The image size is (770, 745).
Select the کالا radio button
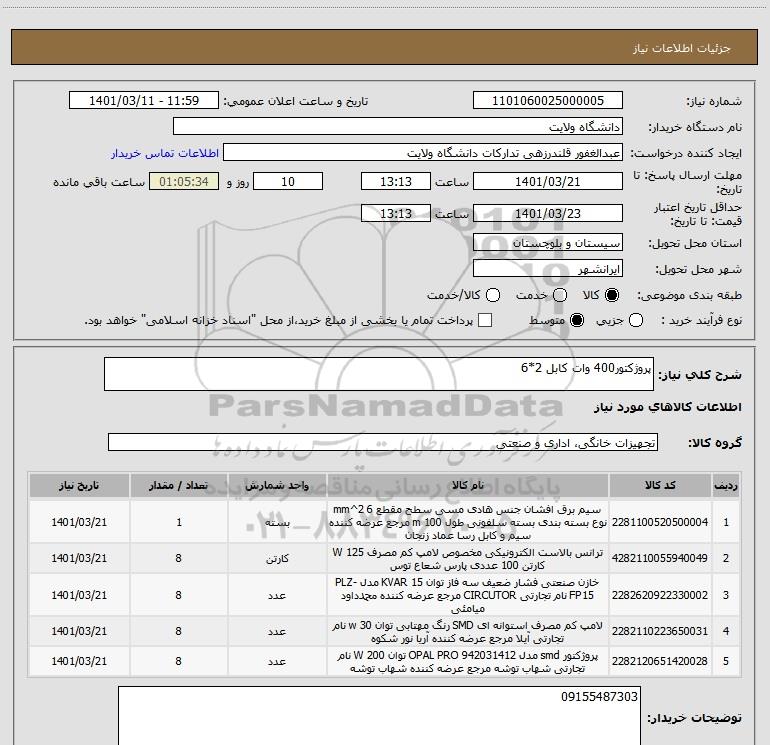click(x=612, y=295)
